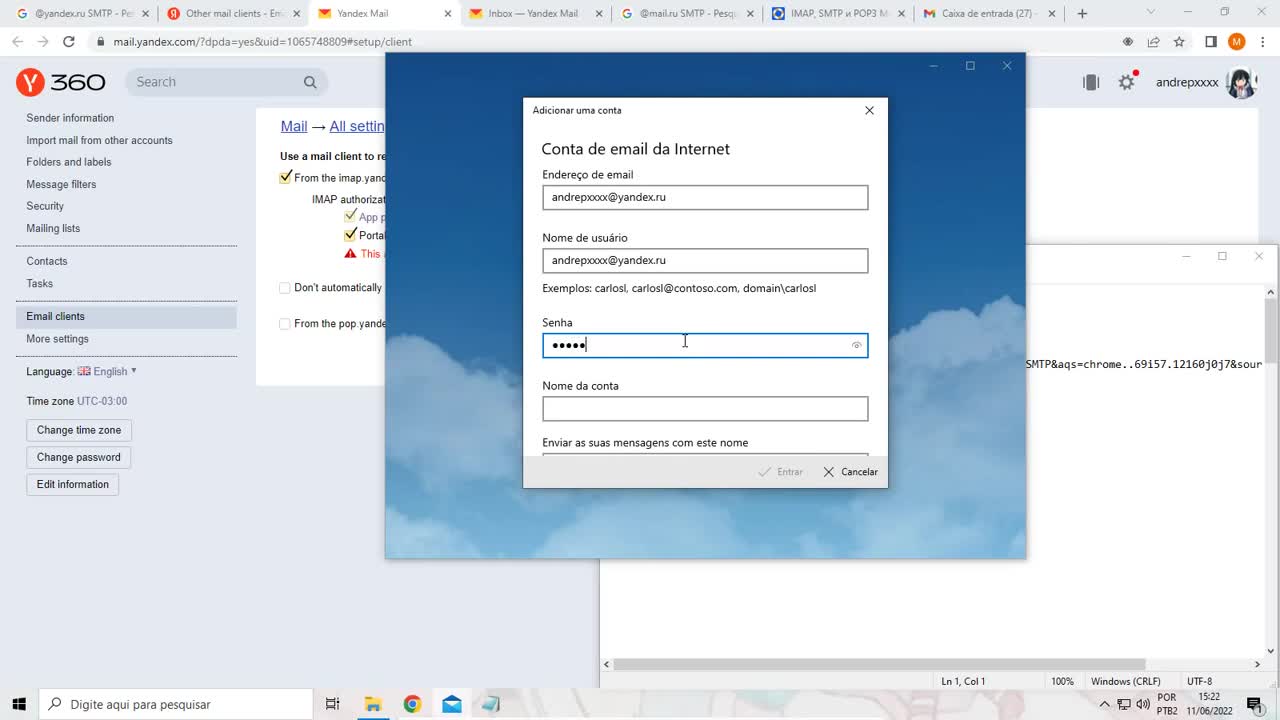Switch to the @mail.ru SMTP tab
The height and width of the screenshot is (720, 1280).
click(x=686, y=14)
